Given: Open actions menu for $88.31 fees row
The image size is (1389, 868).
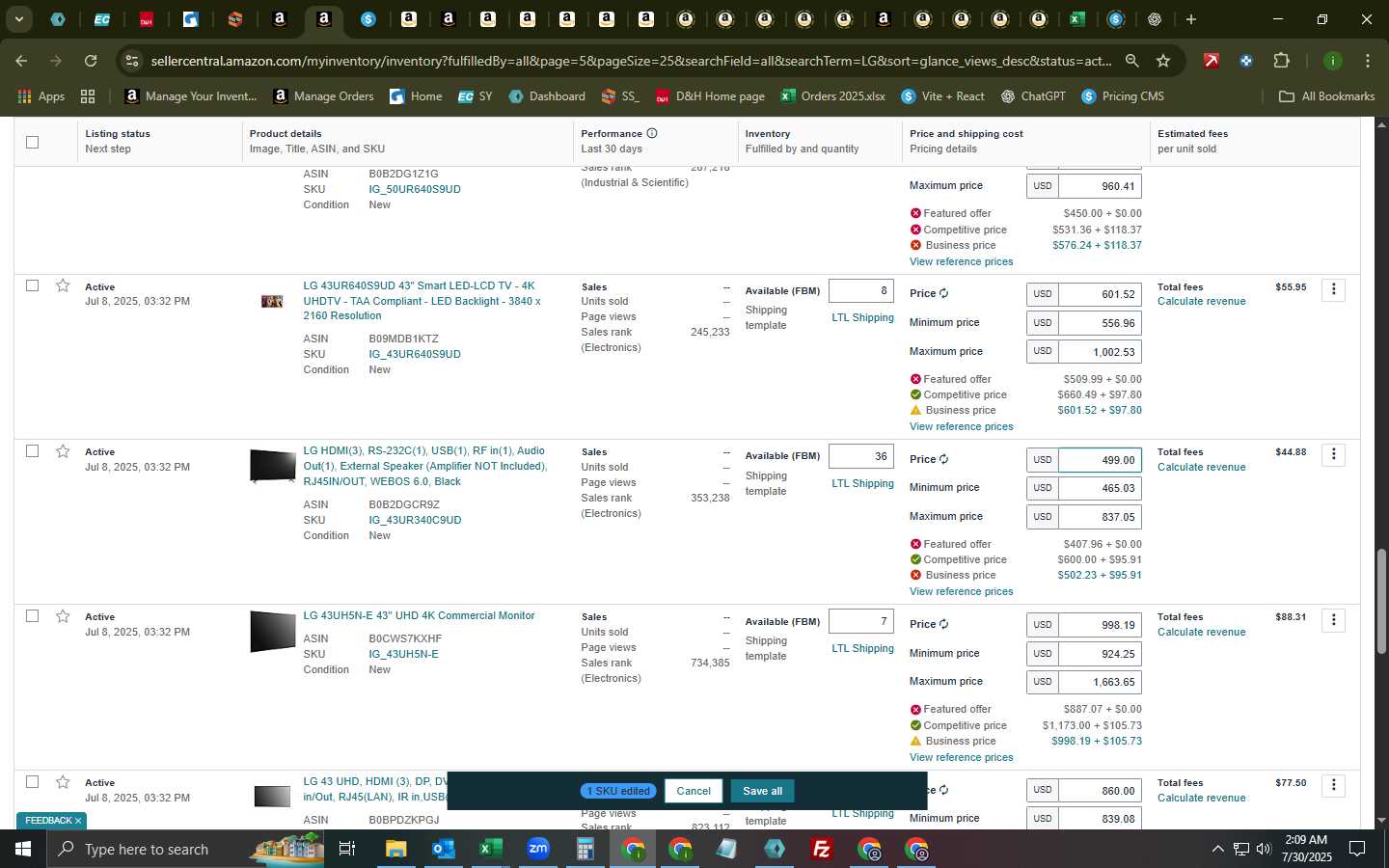Looking at the screenshot, I should (x=1333, y=619).
